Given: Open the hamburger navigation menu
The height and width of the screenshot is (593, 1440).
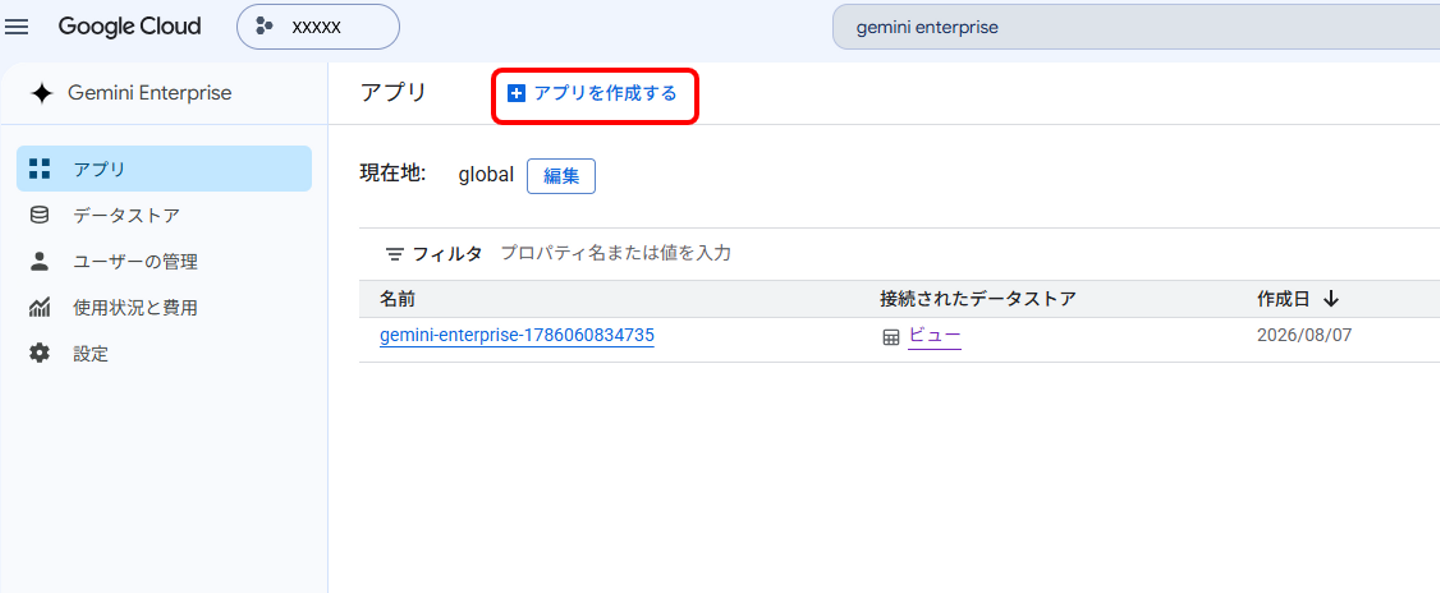Looking at the screenshot, I should (17, 27).
